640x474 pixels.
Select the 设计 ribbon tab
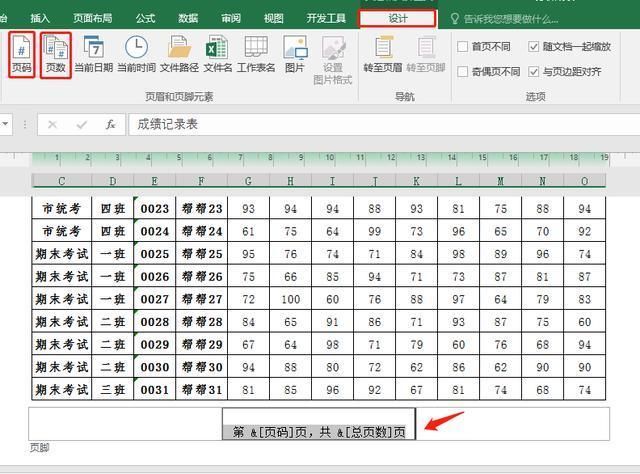tap(398, 19)
